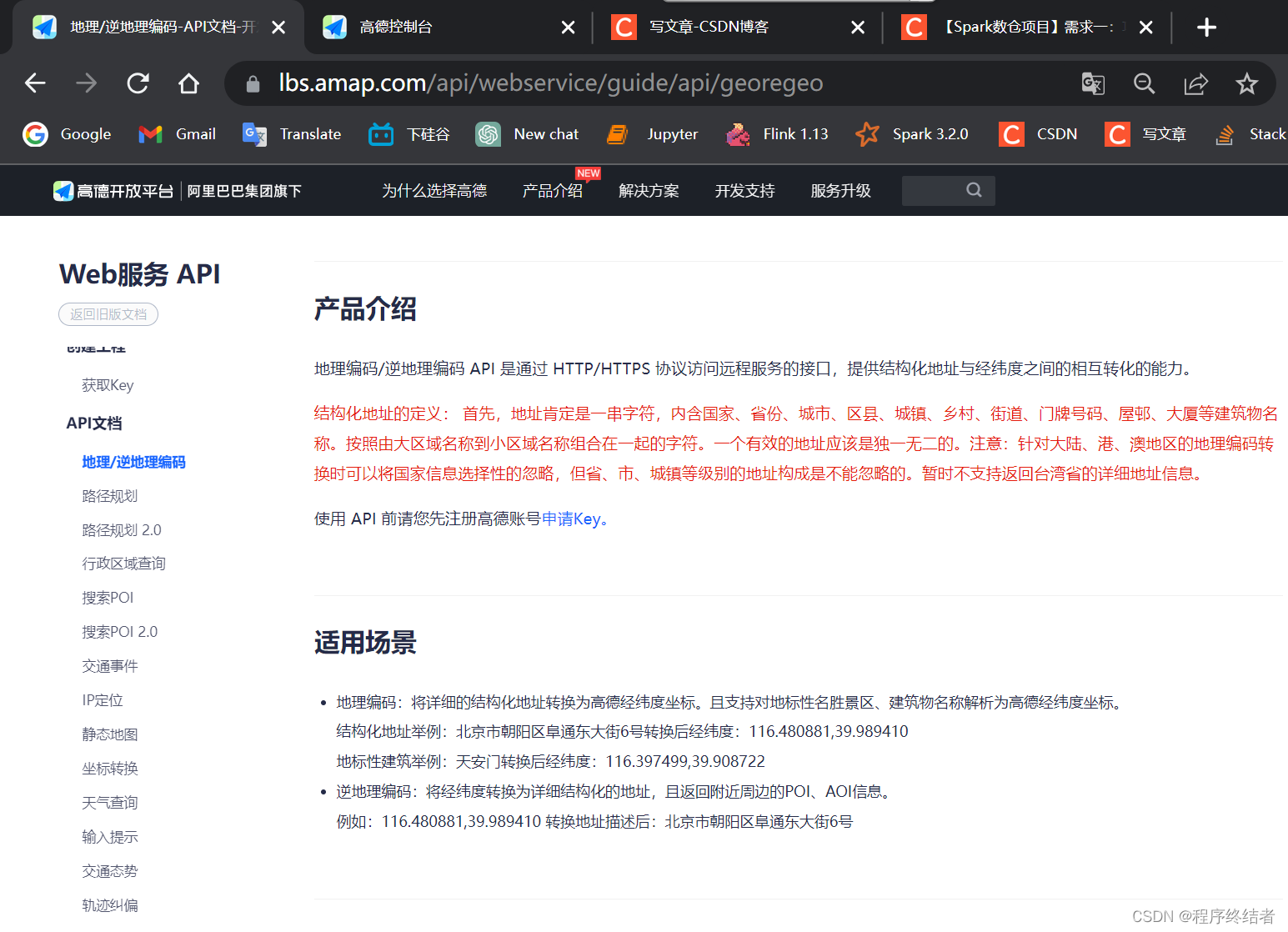Image resolution: width=1288 pixels, height=932 pixels.
Task: Click 阿里巴巴集团旗下 header text
Action: pos(244,191)
